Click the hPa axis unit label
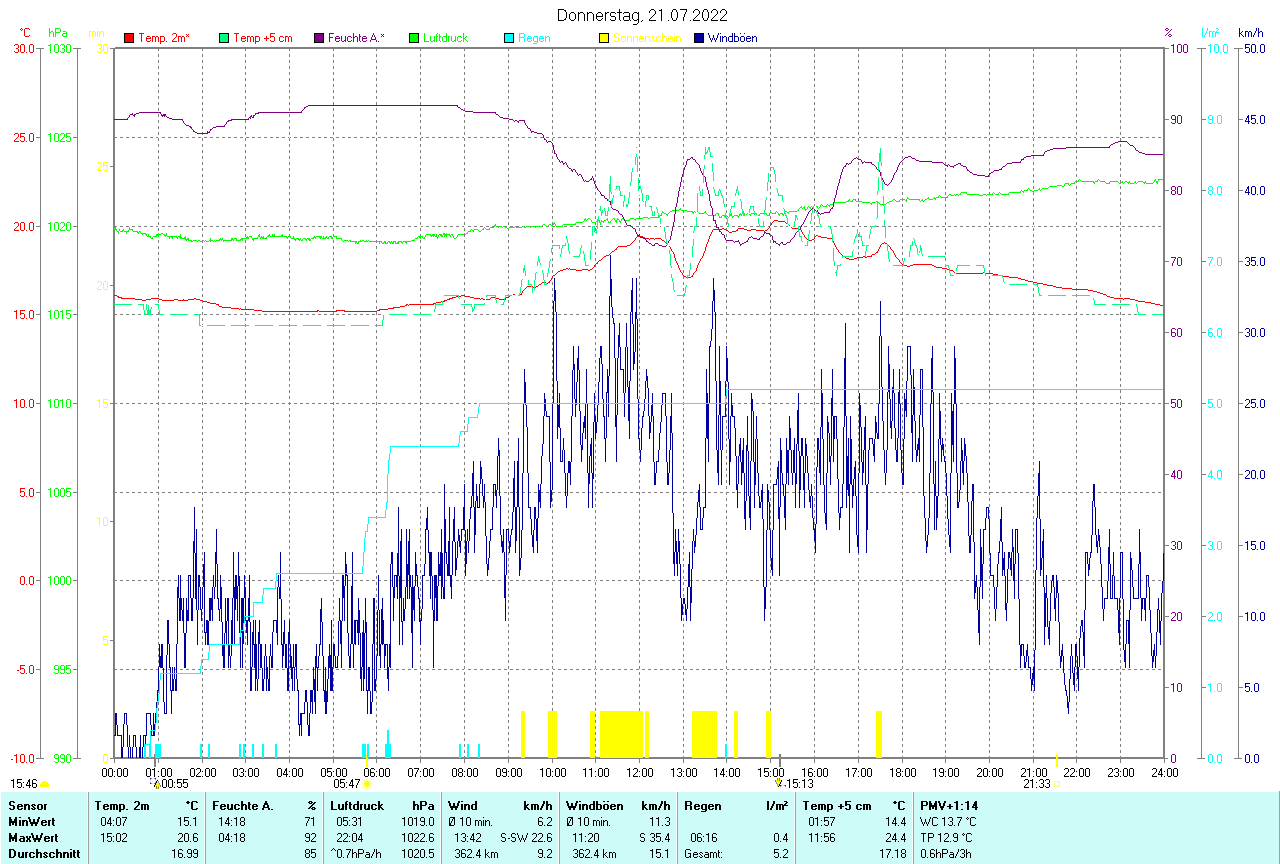This screenshot has width=1280, height=864. click(x=58, y=33)
